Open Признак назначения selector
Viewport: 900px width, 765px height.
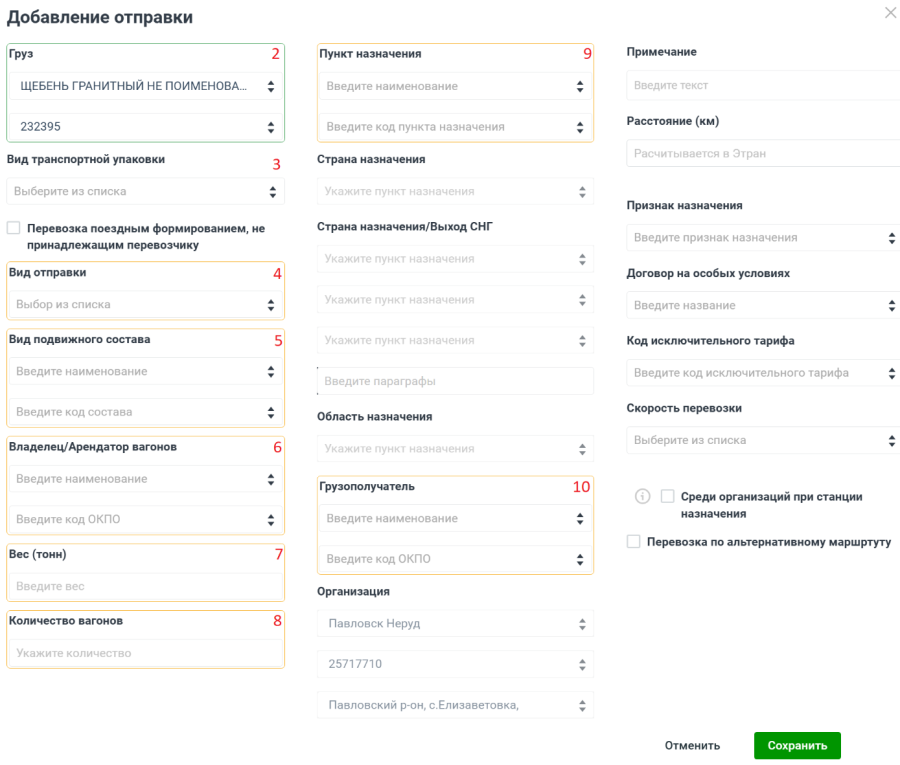tap(764, 238)
